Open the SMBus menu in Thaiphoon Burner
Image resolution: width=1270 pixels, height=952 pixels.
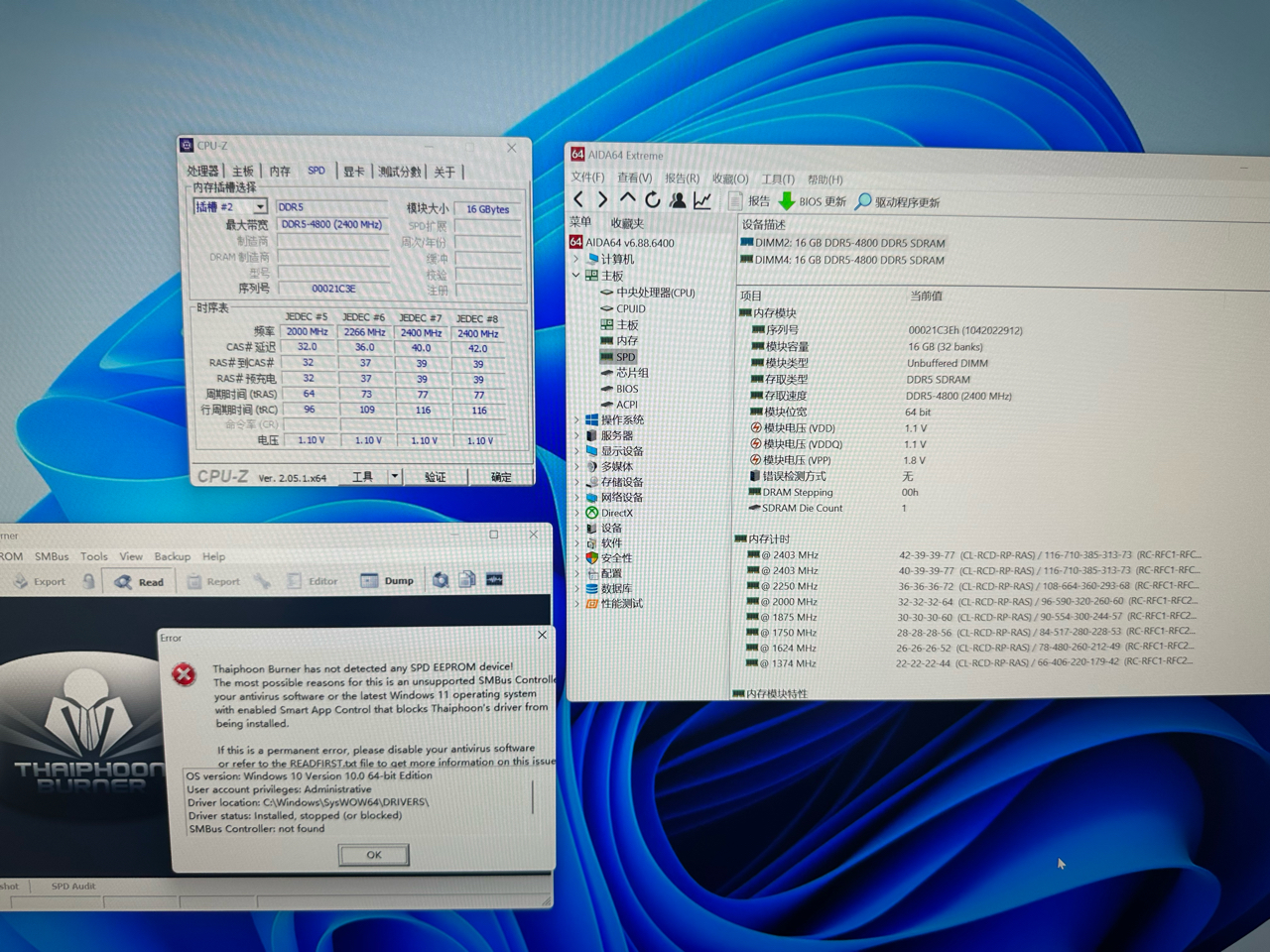coord(51,556)
